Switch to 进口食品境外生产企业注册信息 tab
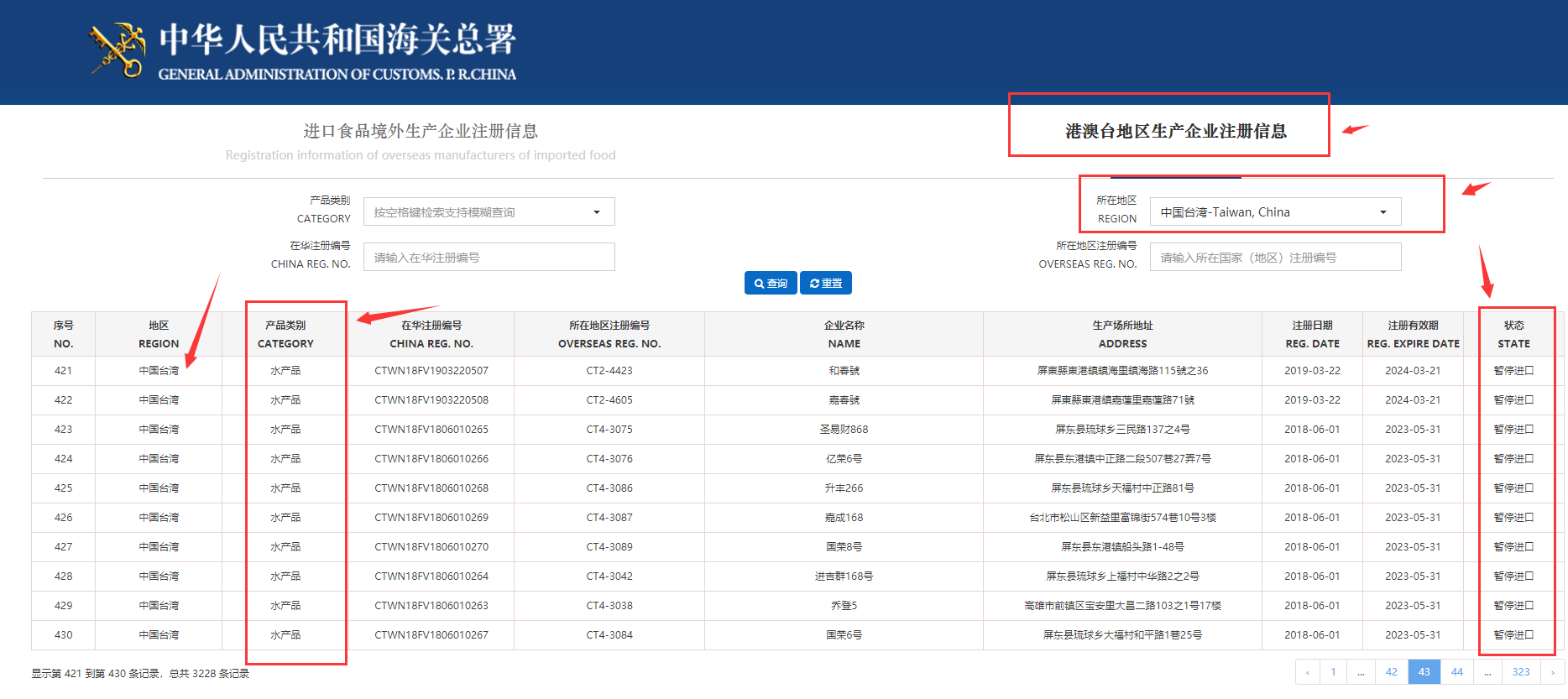Screen dimensions: 1568x699 (421, 132)
